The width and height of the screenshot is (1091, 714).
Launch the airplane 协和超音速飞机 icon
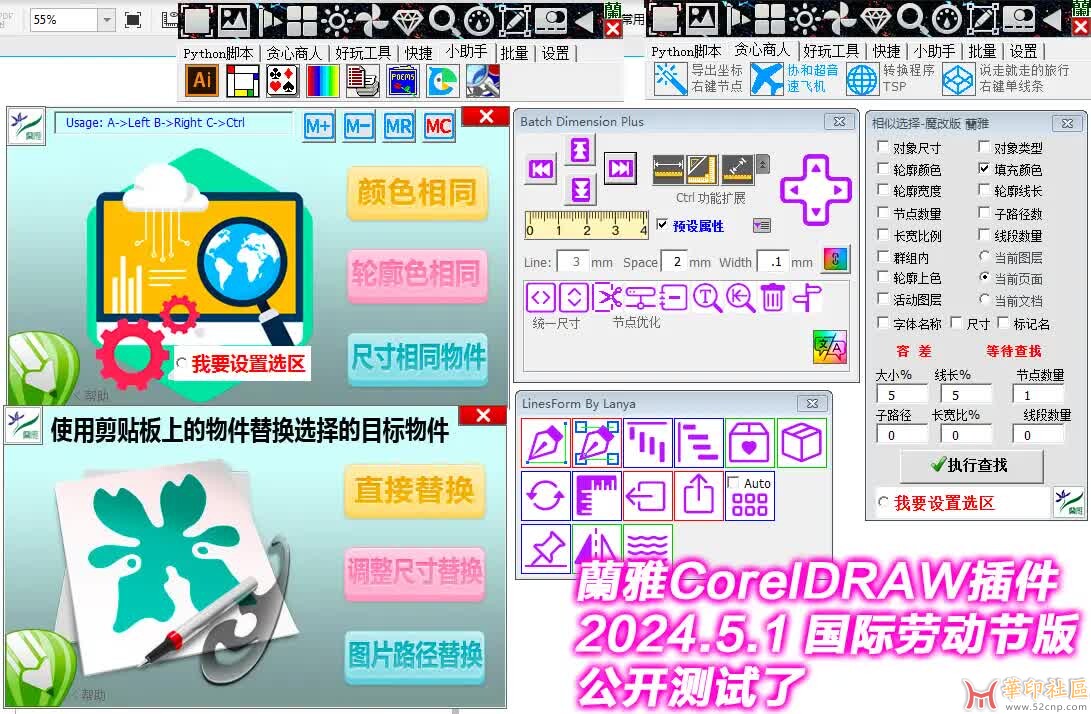point(767,79)
